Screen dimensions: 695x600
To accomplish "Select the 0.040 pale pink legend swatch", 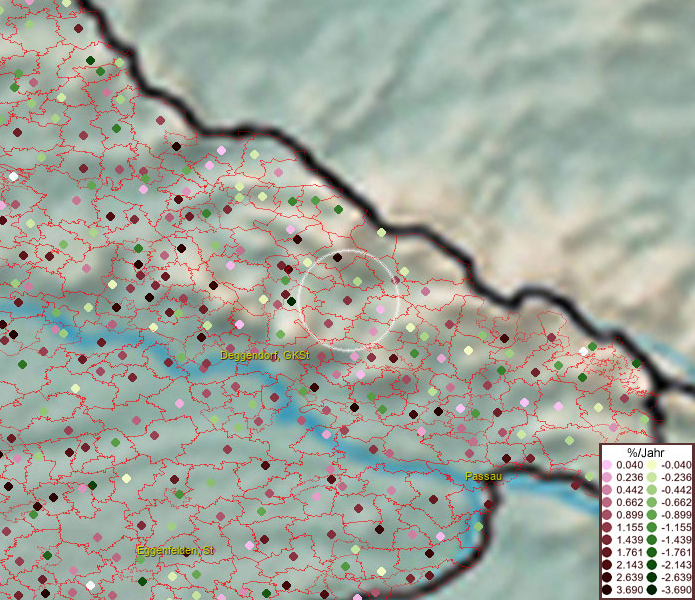I will (607, 465).
